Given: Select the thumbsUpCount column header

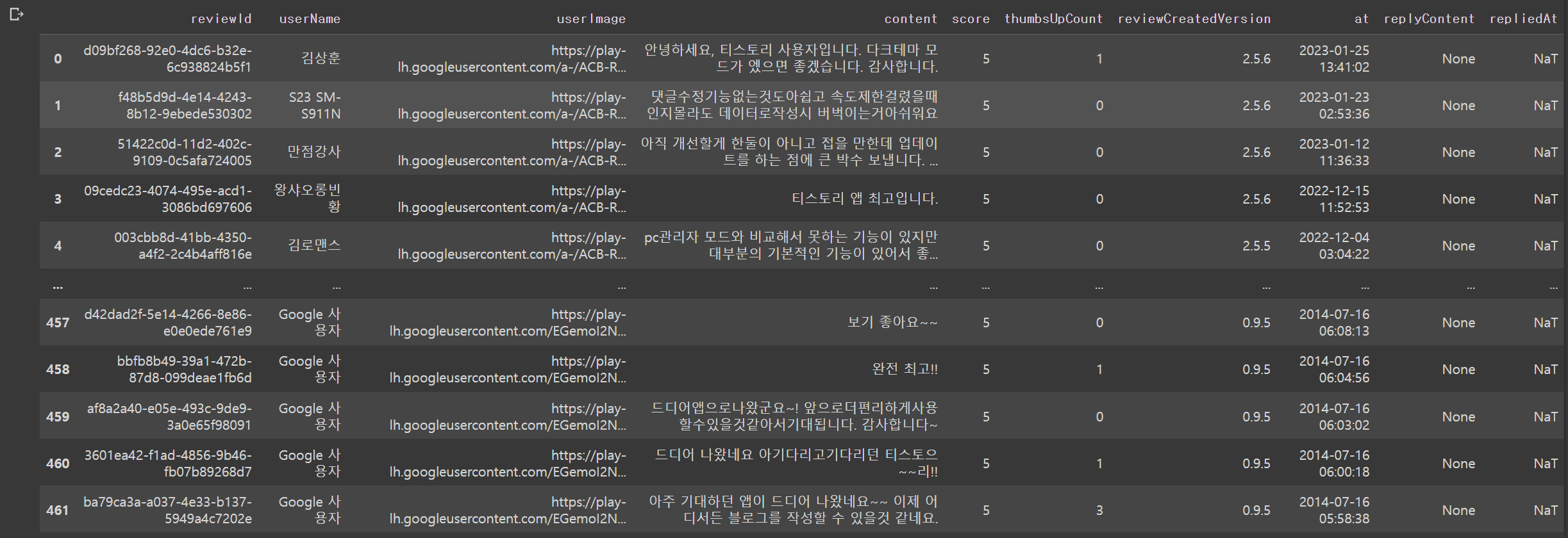Looking at the screenshot, I should 1053,19.
